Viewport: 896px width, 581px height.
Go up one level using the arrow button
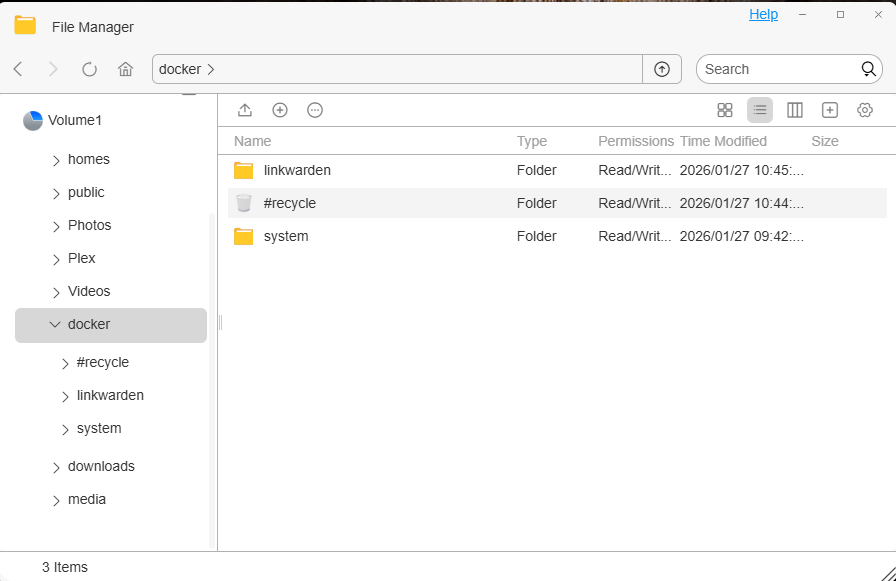(x=662, y=69)
